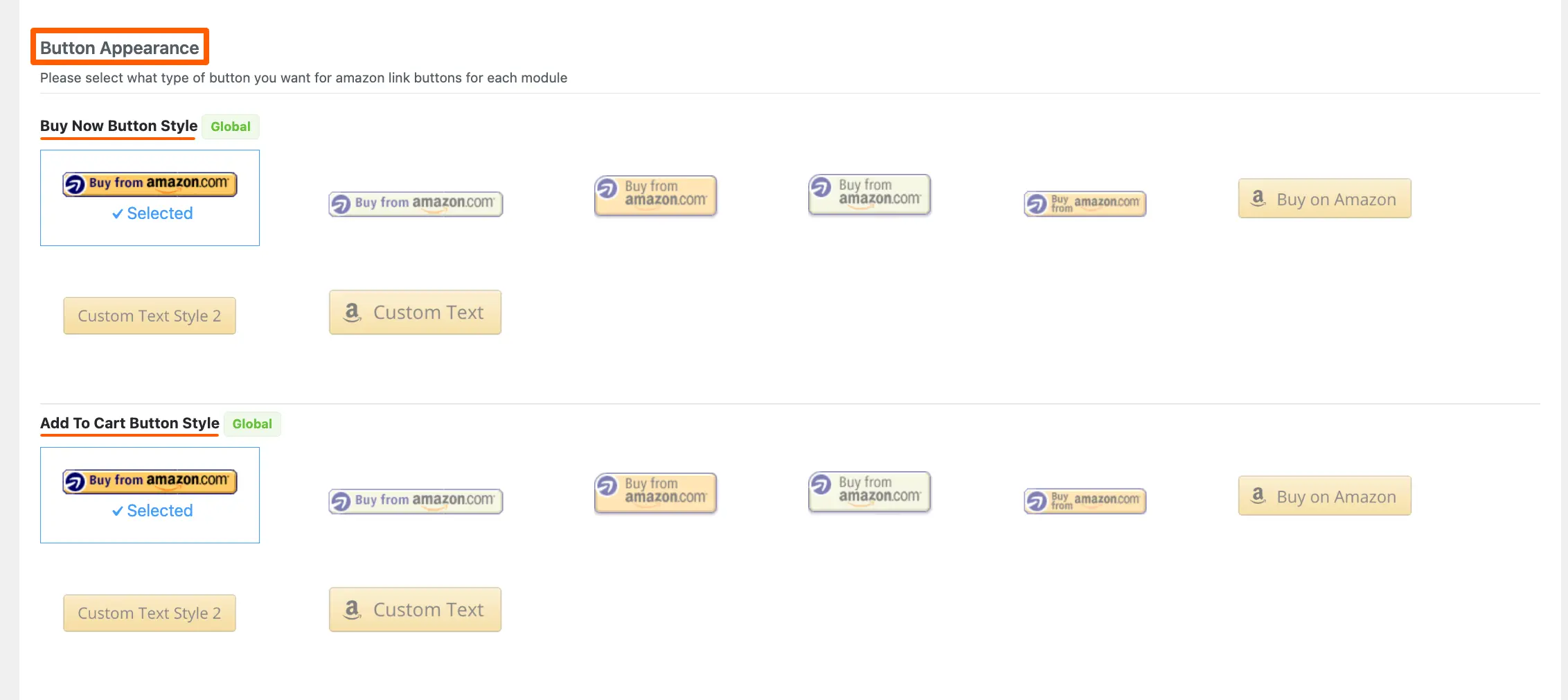Select compact stacked 'Buy from' style under Buy Now
The image size is (1568, 700).
click(x=1085, y=204)
